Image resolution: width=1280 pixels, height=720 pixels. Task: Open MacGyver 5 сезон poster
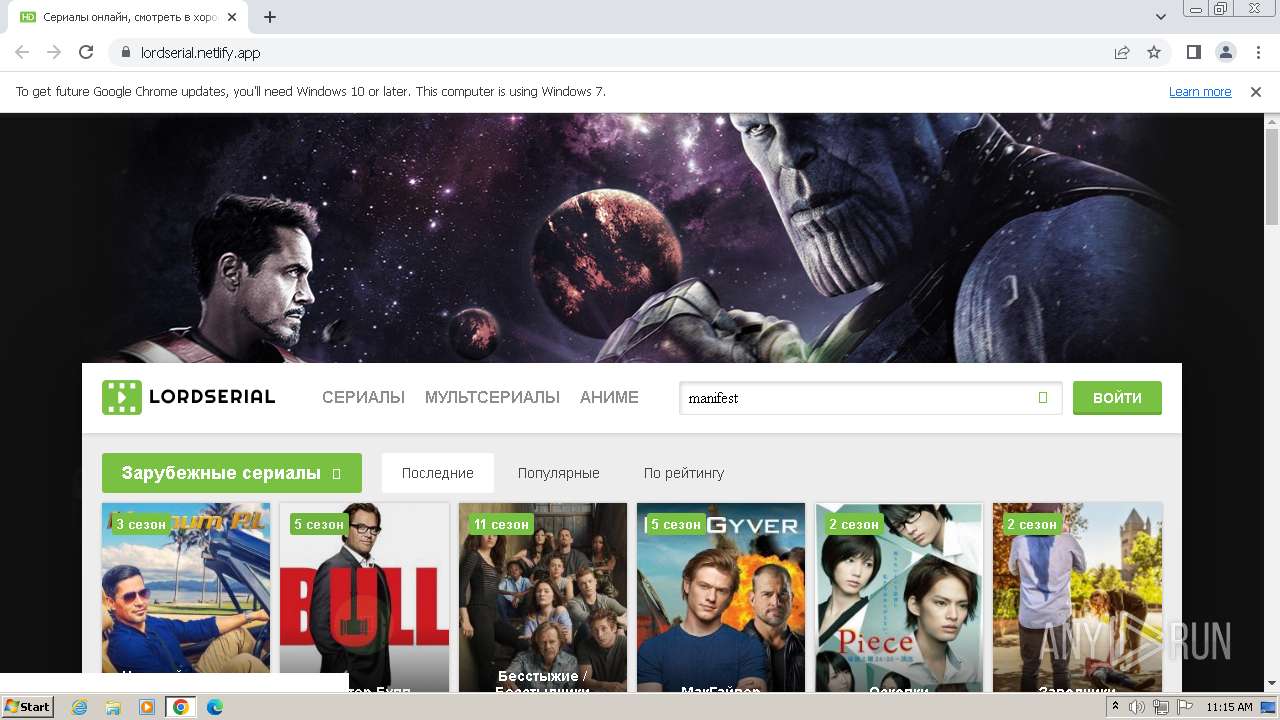point(721,598)
